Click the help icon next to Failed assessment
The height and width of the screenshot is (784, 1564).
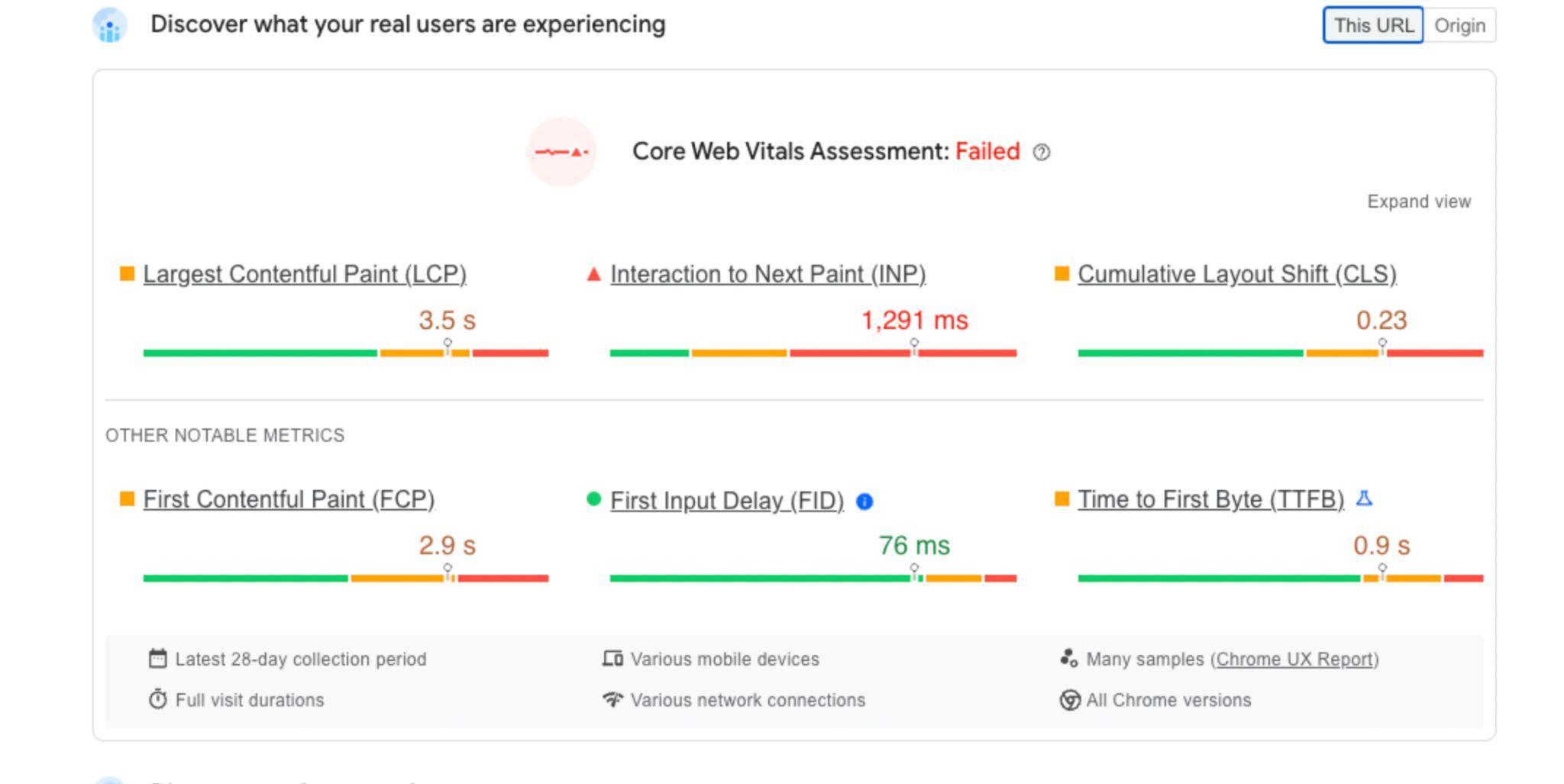pos(1041,153)
